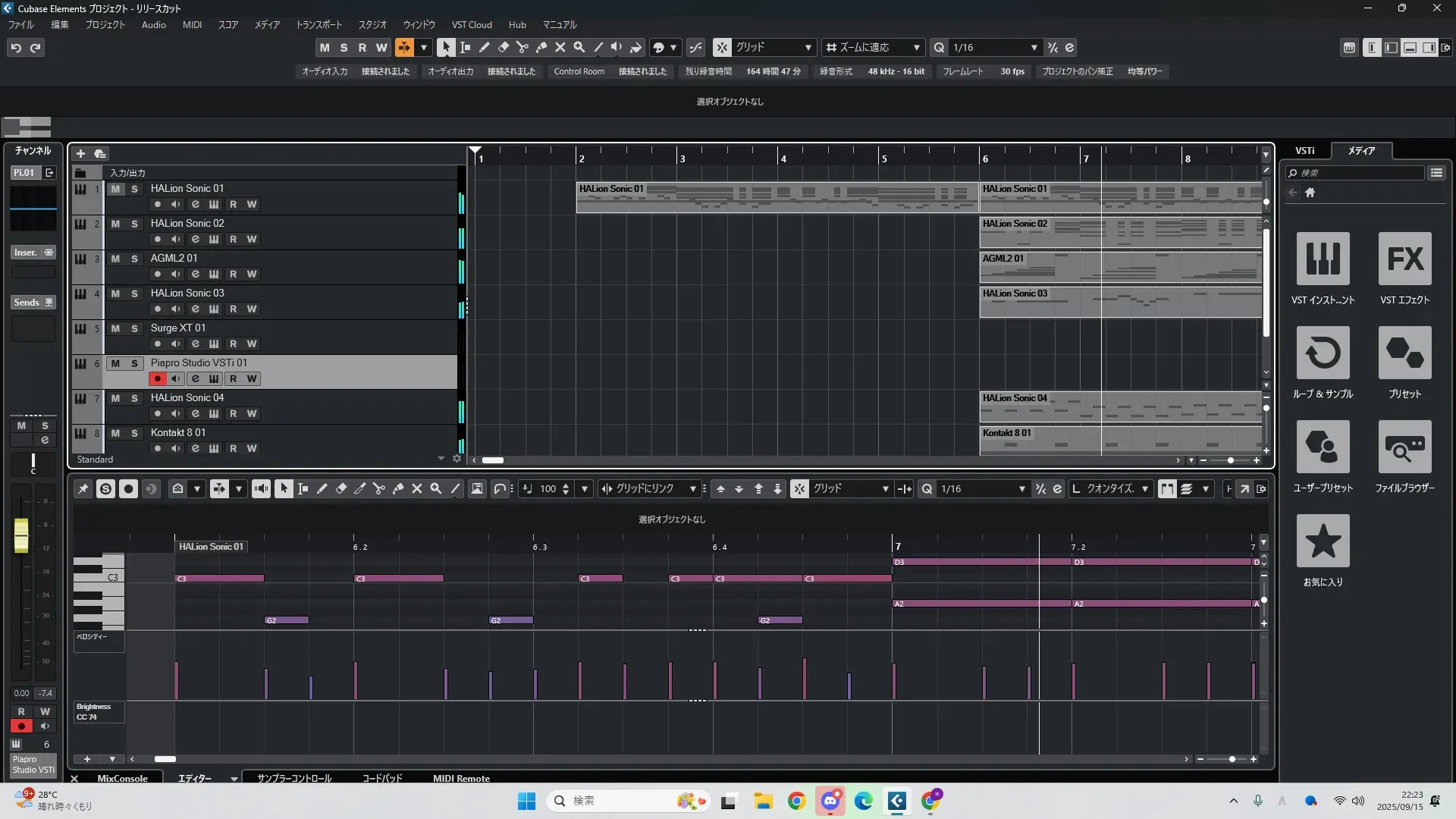The image size is (1456, 819).
Task: Select the Glue tool in main toolbar
Action: (x=541, y=47)
